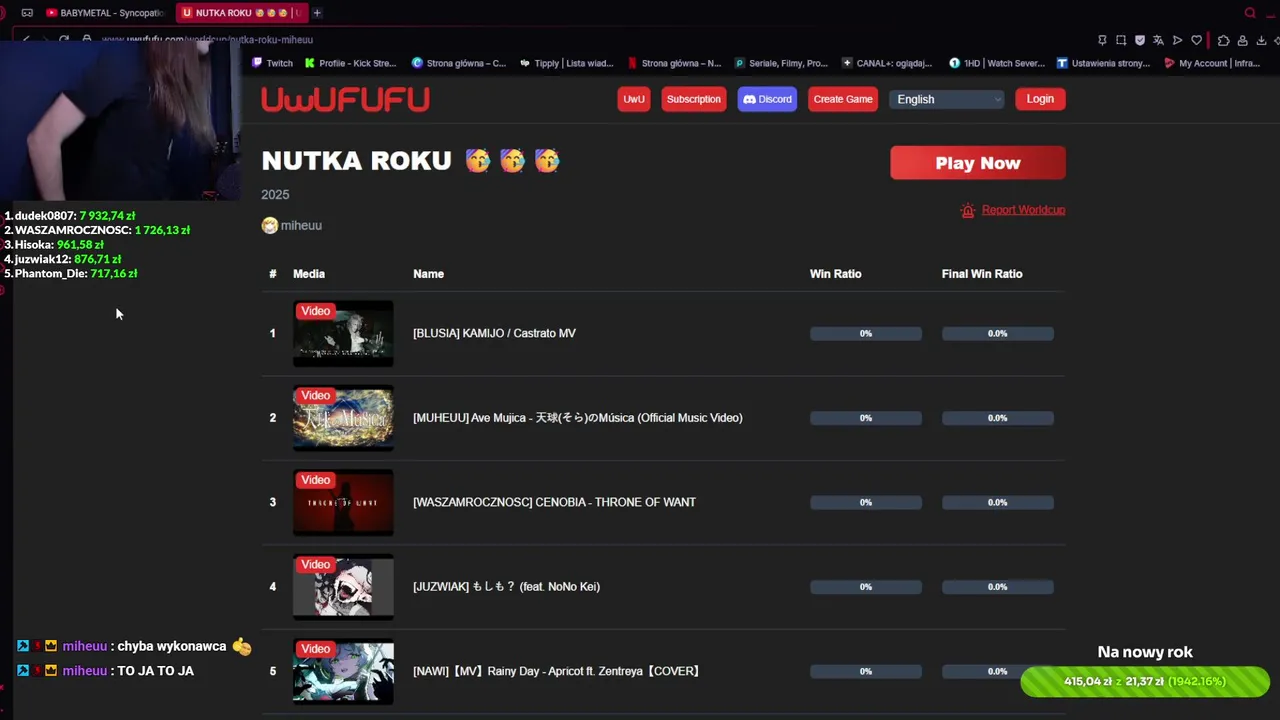1280x720 pixels.
Task: Click the Hisoka 961,58 zł leaderboard entry
Action: click(54, 245)
